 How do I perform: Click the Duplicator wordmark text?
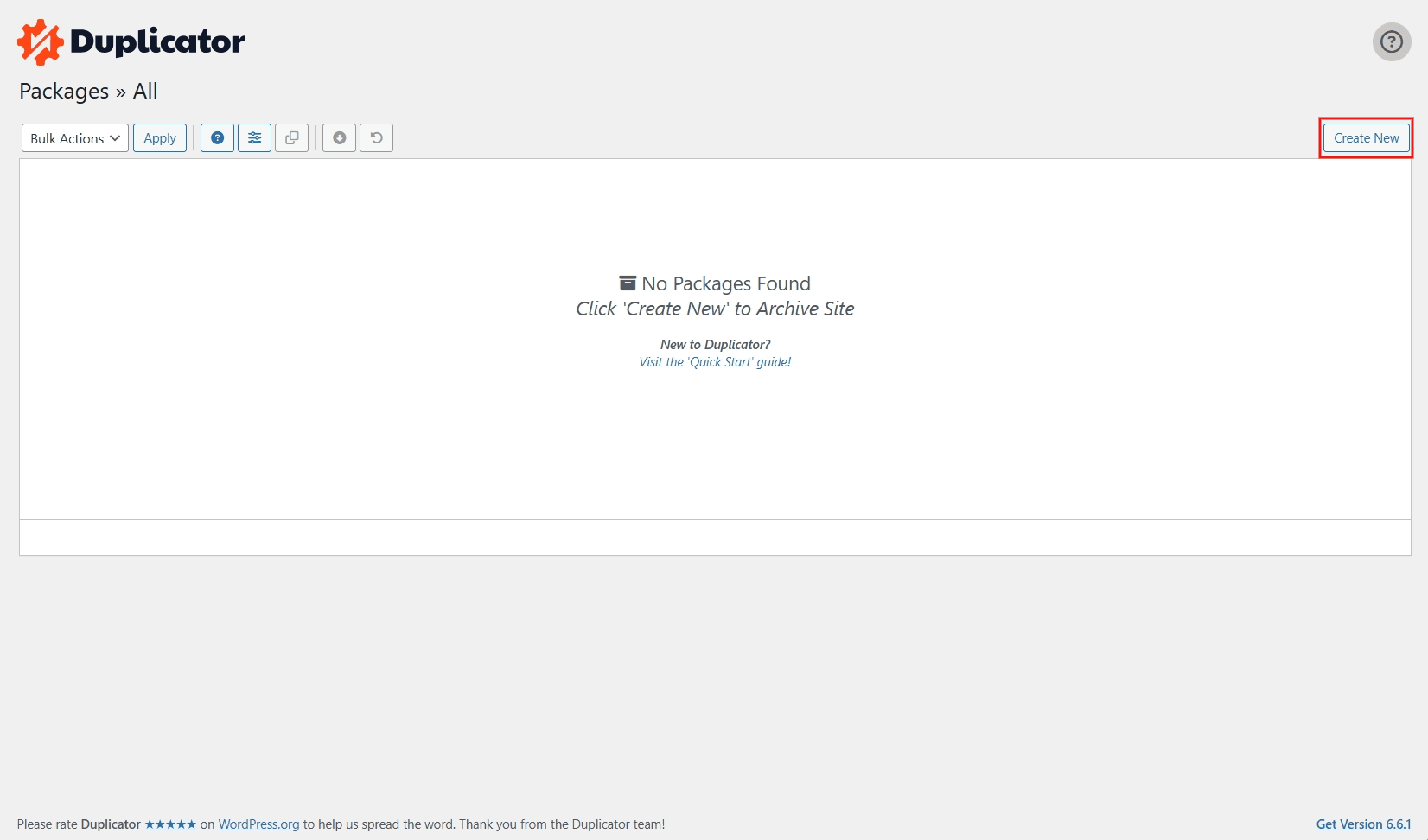point(157,42)
